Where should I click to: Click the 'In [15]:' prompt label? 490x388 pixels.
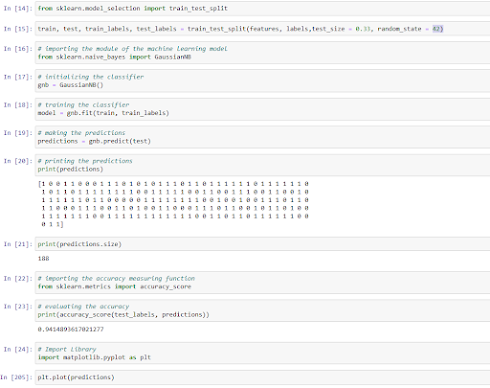click(18, 29)
